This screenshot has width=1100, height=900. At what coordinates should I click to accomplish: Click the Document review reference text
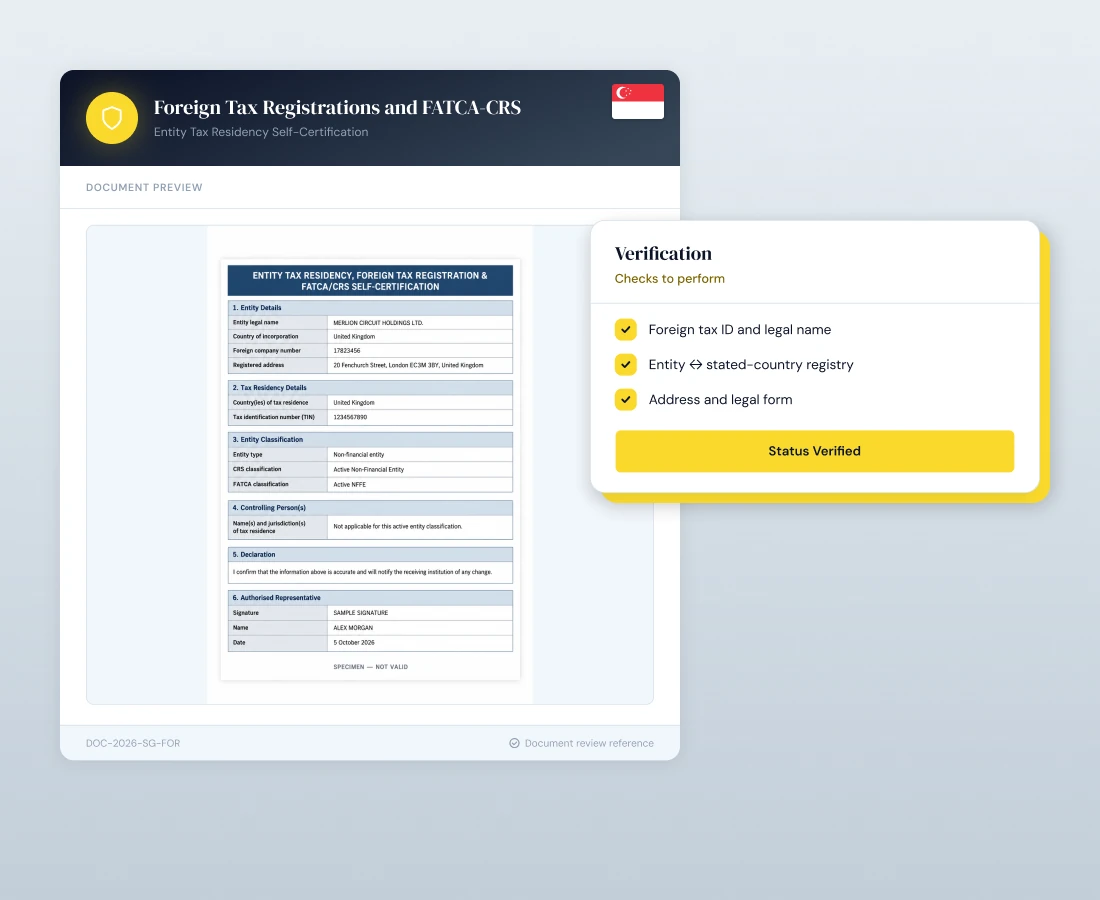pos(589,743)
